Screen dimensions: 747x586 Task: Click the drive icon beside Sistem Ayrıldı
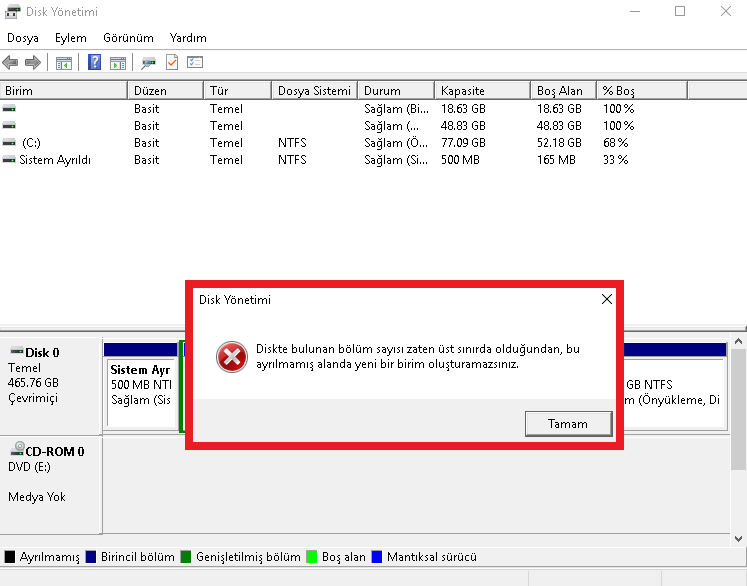9,160
